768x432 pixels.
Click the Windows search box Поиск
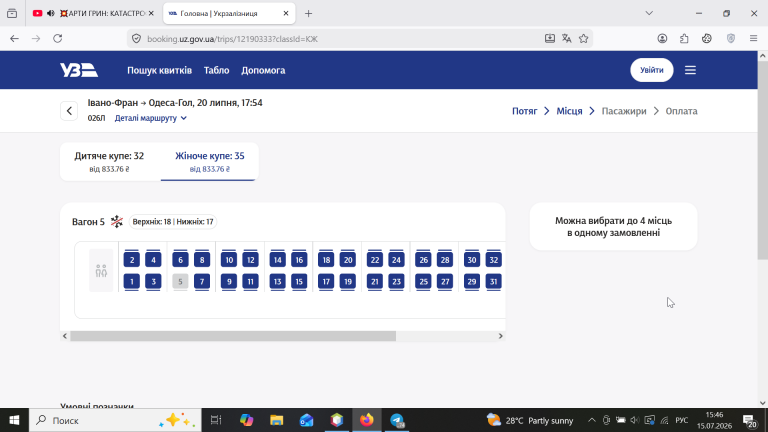click(115, 420)
